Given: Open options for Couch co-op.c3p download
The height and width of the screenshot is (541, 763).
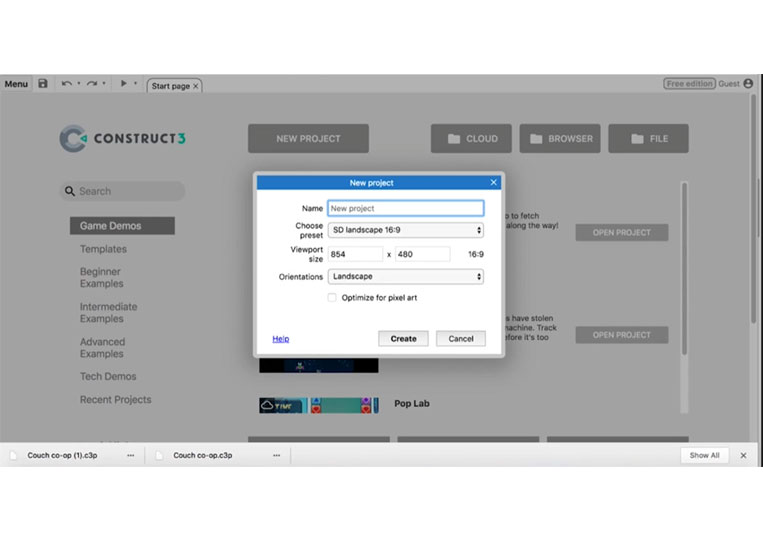Looking at the screenshot, I should tap(276, 455).
